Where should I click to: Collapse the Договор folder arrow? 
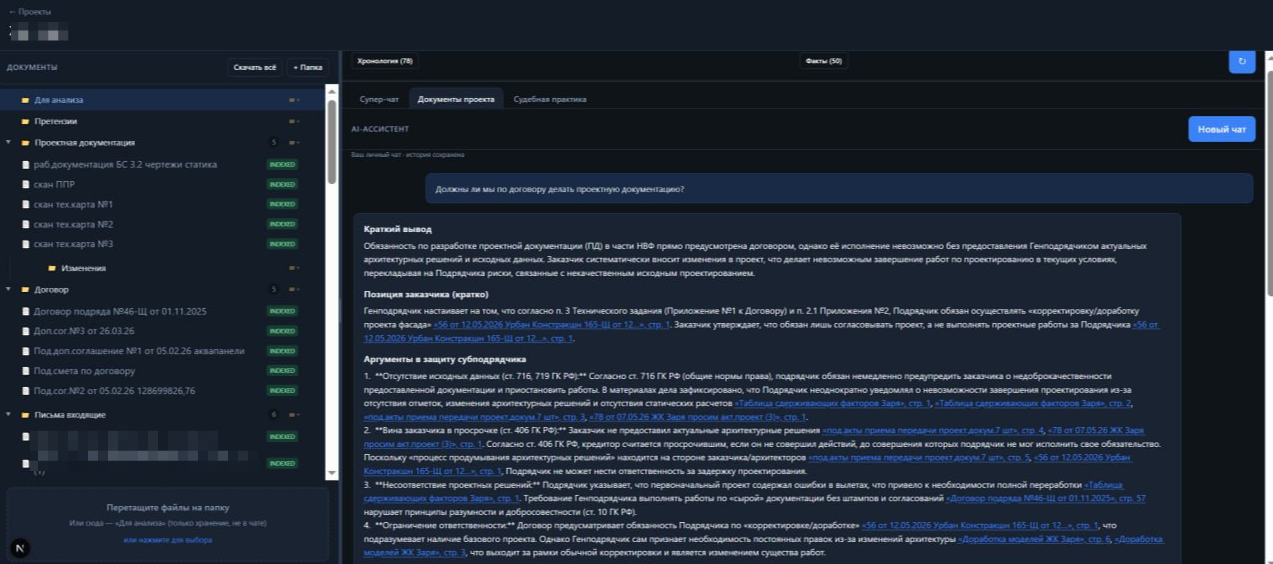pos(9,289)
